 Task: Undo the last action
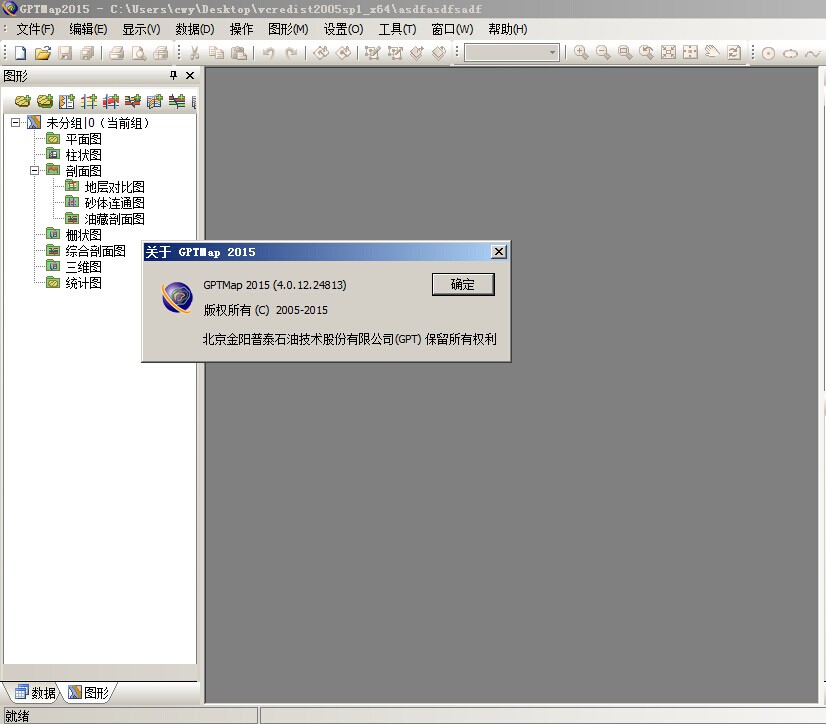click(x=268, y=53)
